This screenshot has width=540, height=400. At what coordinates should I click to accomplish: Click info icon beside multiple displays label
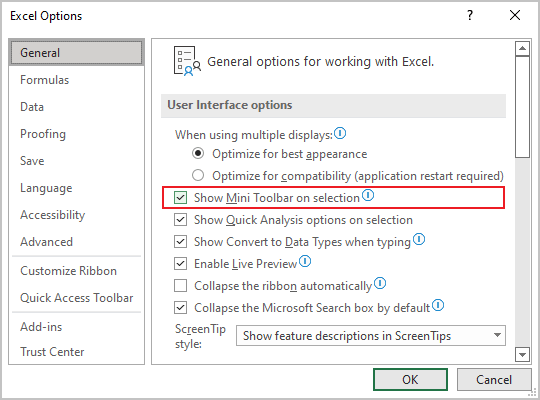coord(340,133)
